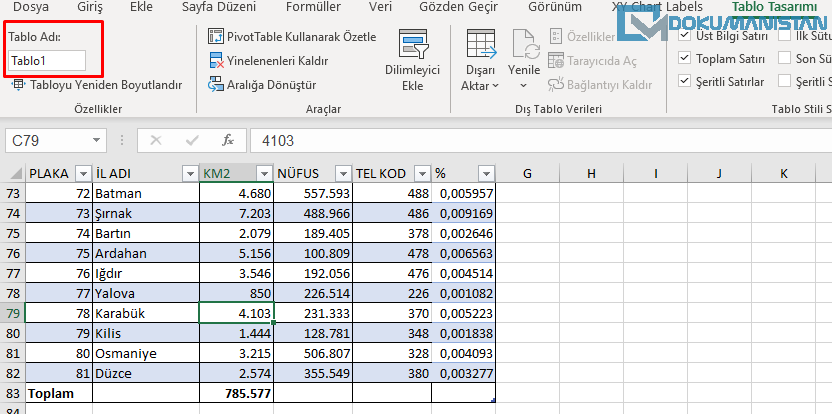The width and height of the screenshot is (832, 414).
Task: Enable the İlk Sütun checkbox
Action: pyautogui.click(x=784, y=36)
